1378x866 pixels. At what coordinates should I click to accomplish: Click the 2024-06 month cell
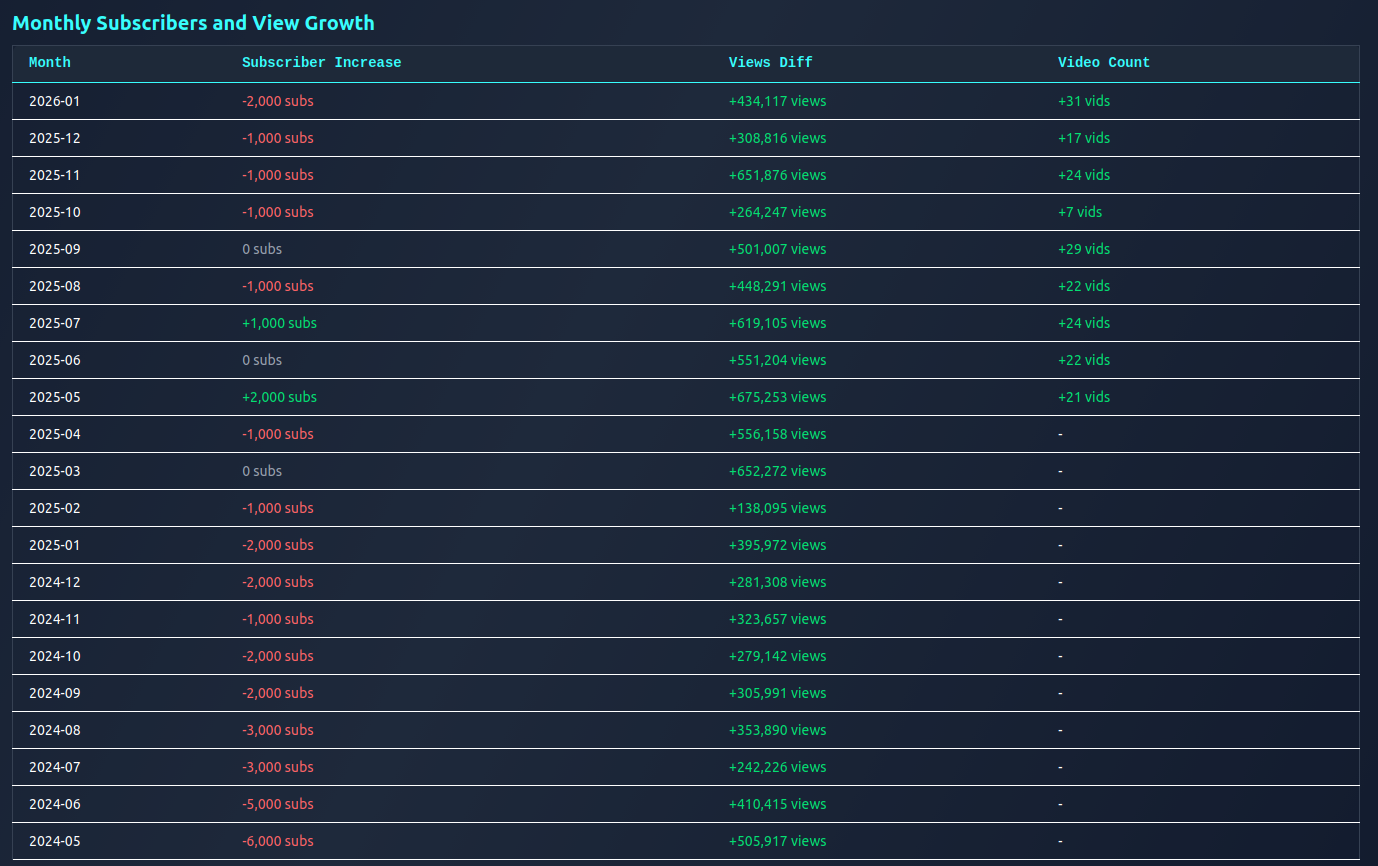point(54,804)
